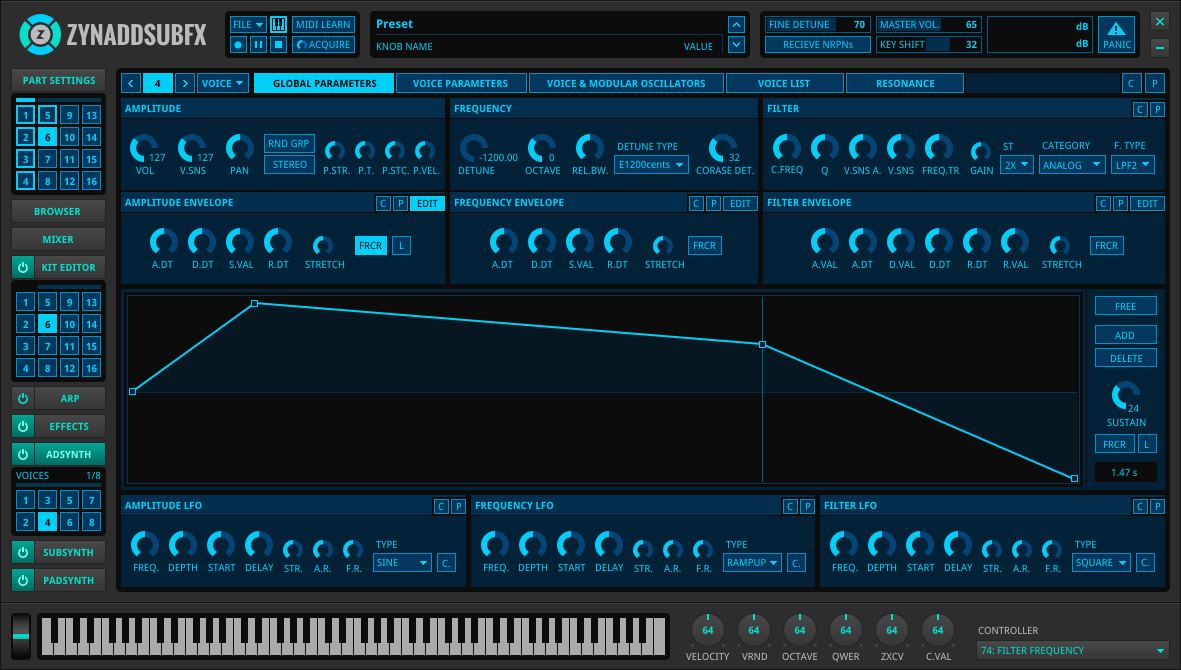Select envelope peak point on graph
The height and width of the screenshot is (670, 1181).
coord(255,303)
